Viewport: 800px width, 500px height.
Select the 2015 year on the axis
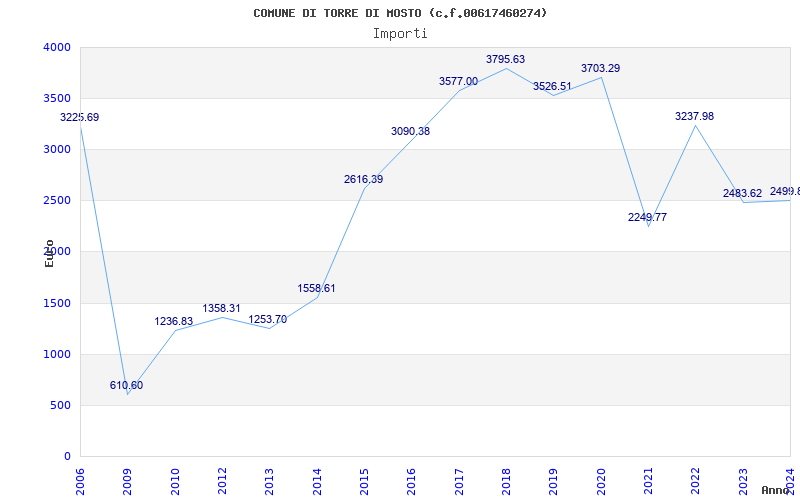[x=364, y=482]
